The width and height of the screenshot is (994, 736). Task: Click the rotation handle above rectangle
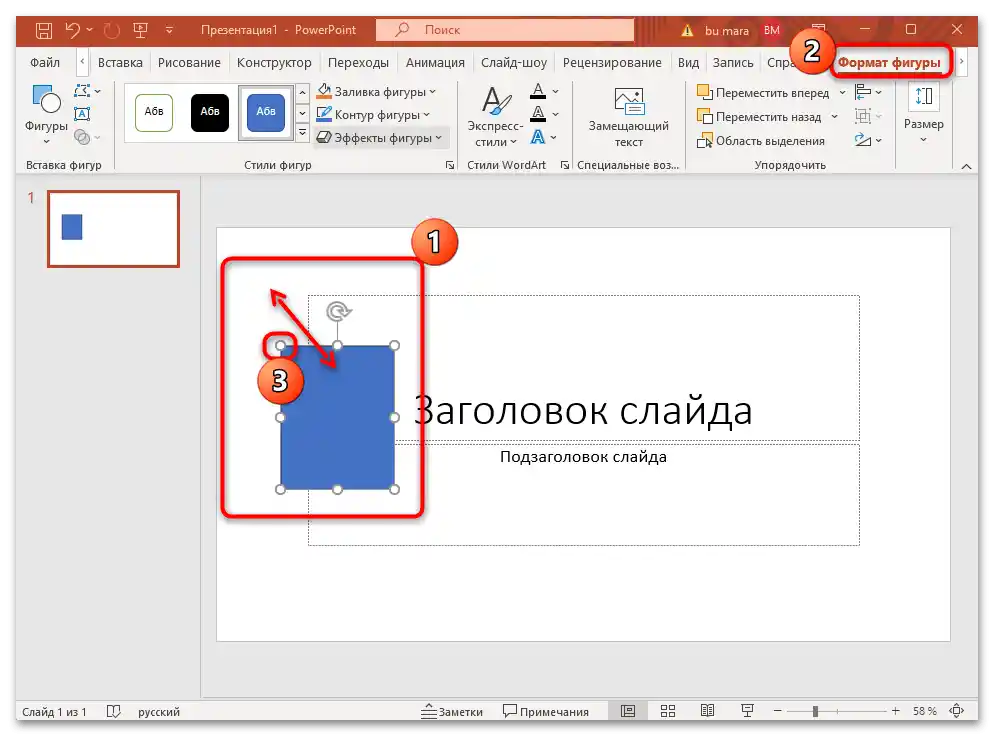tap(338, 311)
